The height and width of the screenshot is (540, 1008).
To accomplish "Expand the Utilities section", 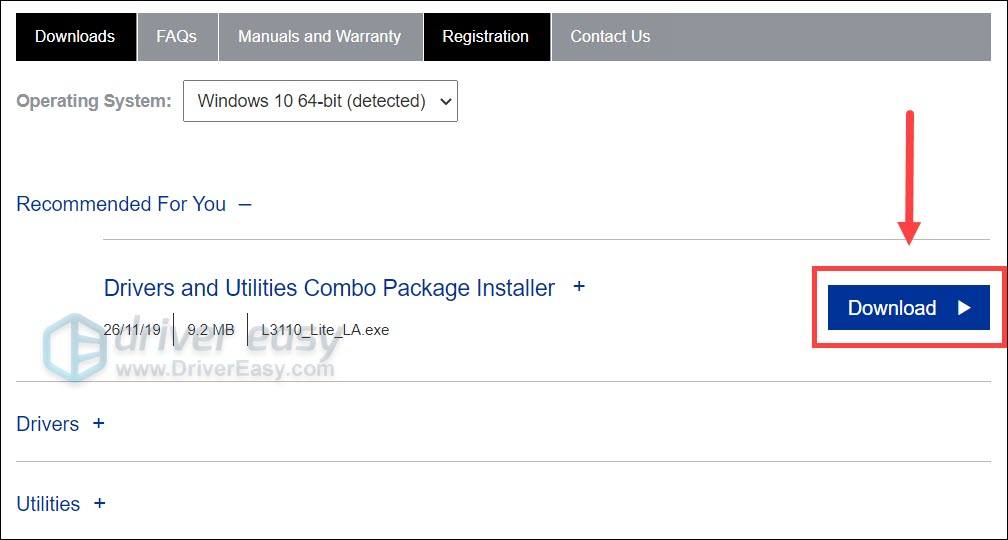I will tap(48, 504).
